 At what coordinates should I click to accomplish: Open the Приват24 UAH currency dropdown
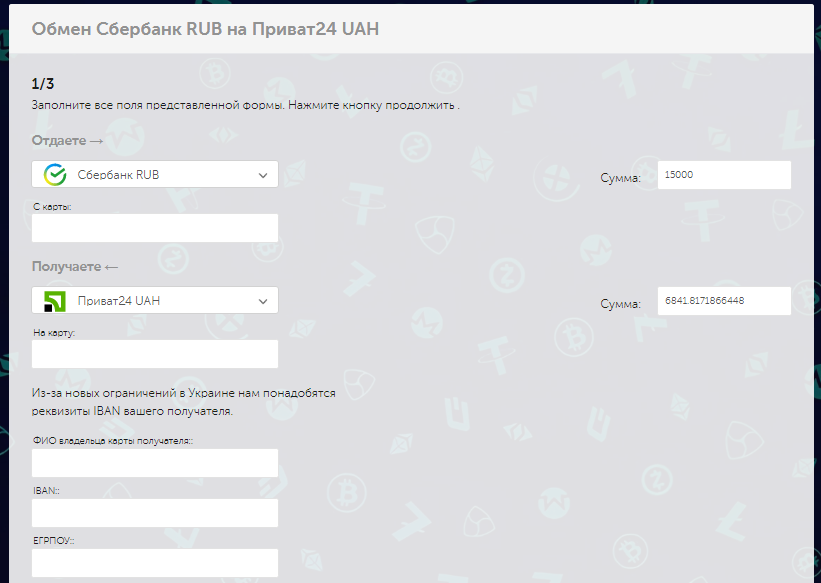click(155, 301)
